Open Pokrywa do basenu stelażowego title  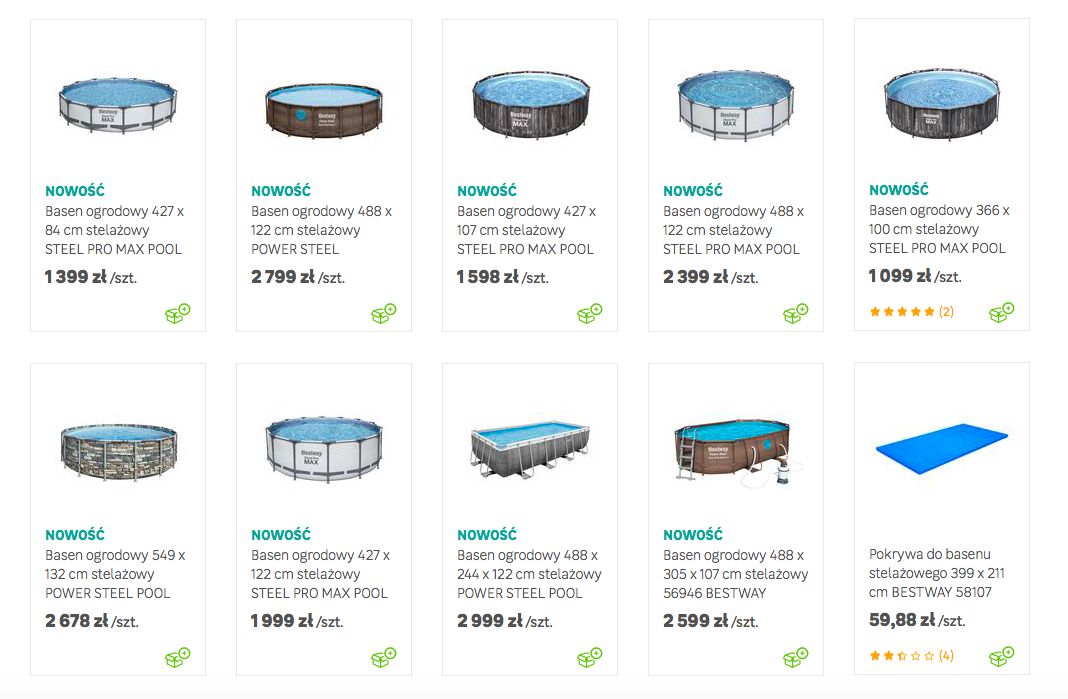pos(937,574)
